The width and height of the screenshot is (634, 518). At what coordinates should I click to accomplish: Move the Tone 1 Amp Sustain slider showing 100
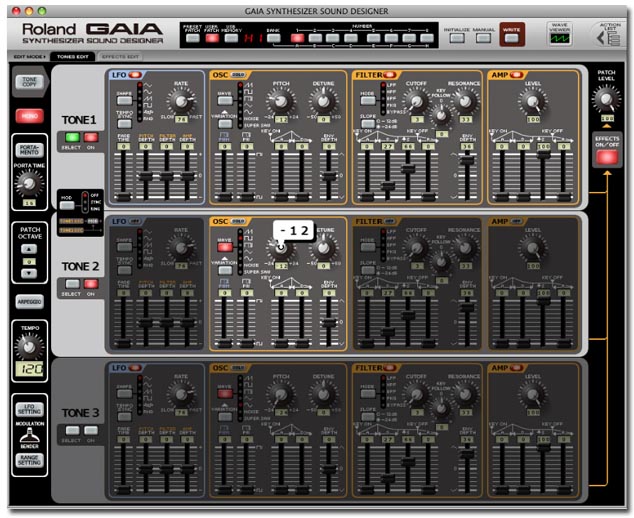click(x=543, y=154)
